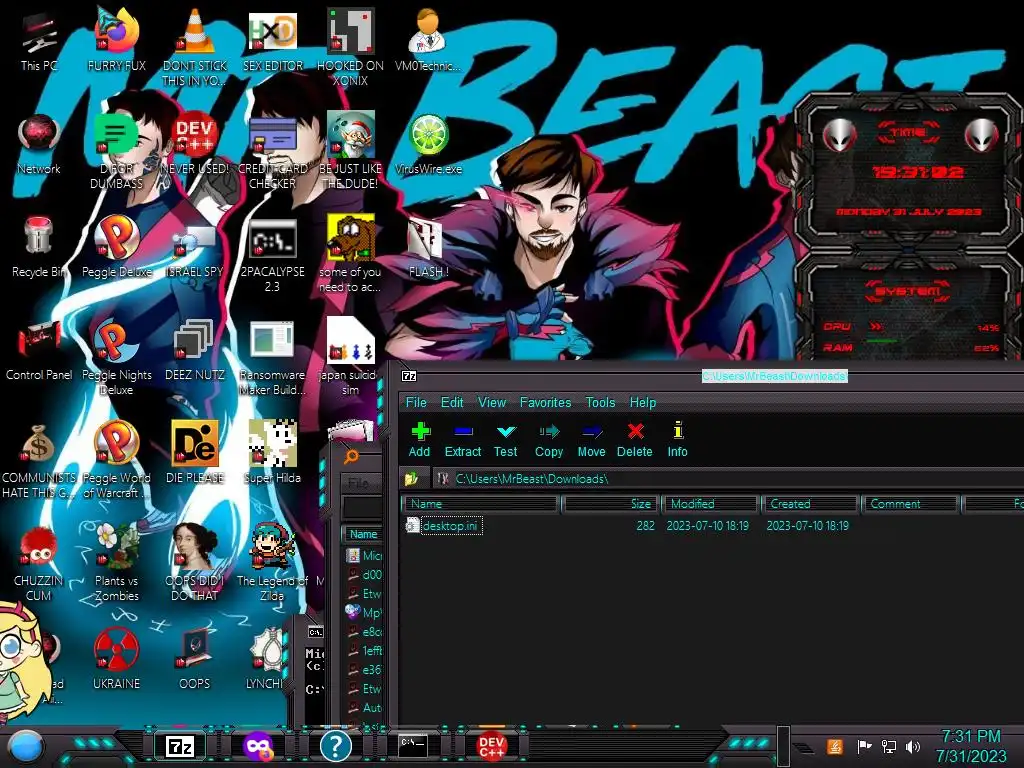Click the 282 size value
1024x768 pixels.
(645, 526)
